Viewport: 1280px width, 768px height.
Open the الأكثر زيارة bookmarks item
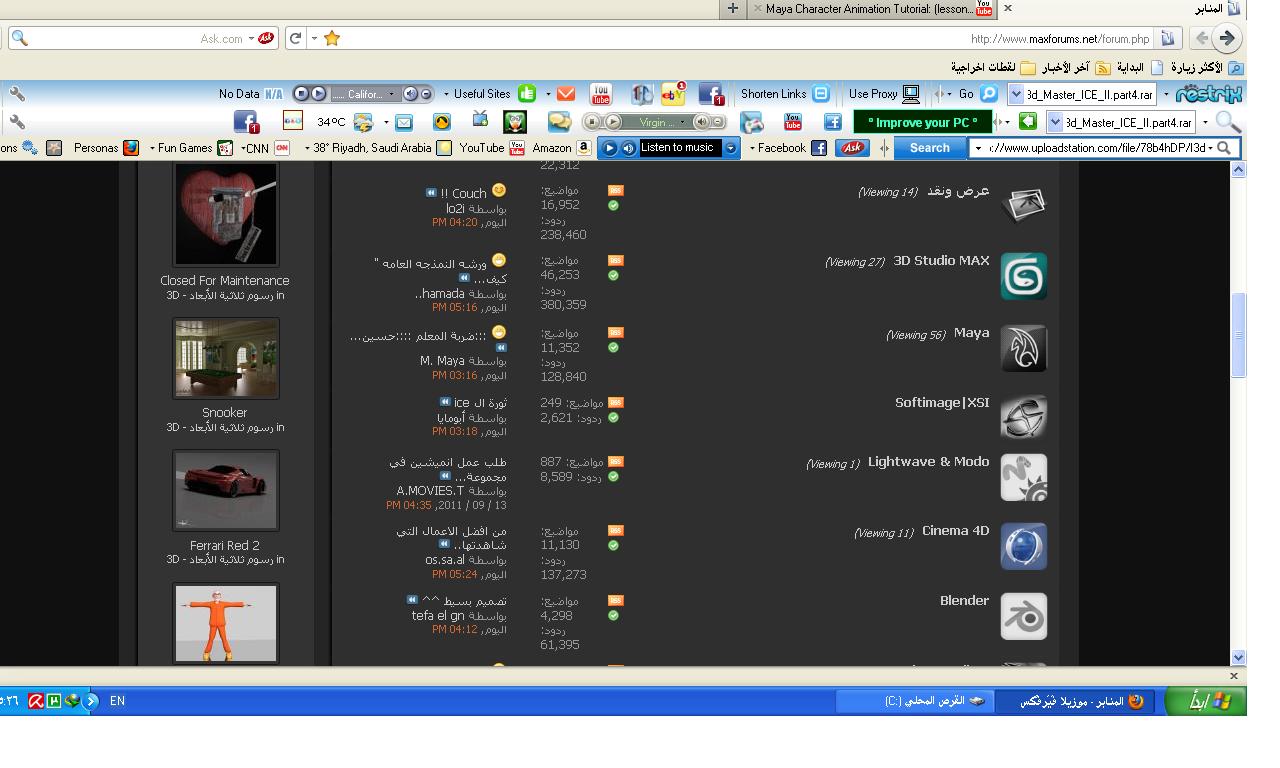point(1207,68)
